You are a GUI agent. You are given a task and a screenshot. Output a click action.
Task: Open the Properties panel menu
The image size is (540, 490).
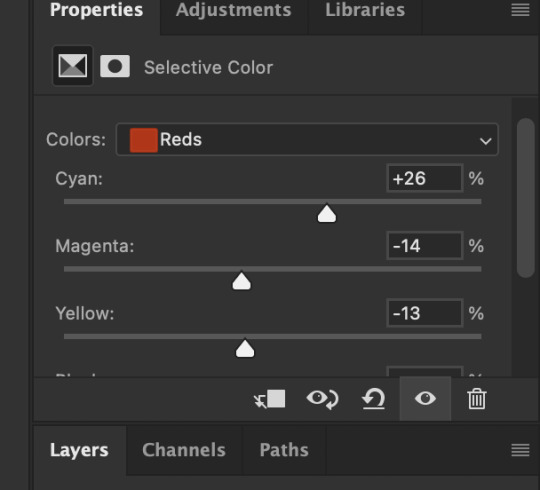tap(520, 10)
